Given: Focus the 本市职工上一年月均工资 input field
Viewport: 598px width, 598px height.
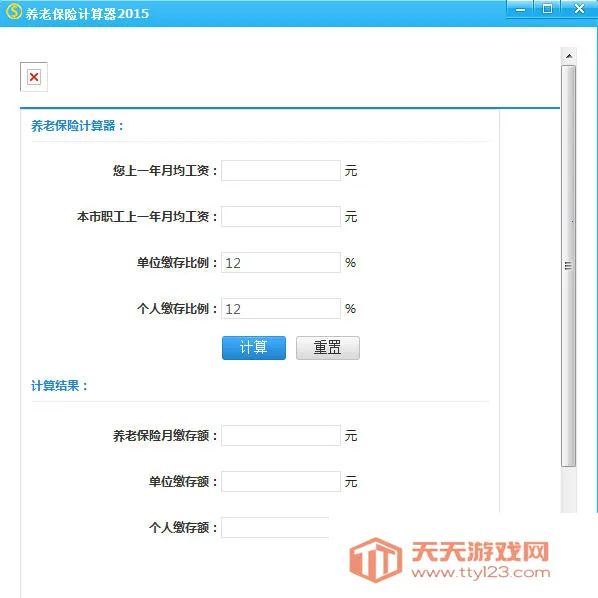Looking at the screenshot, I should coord(281,216).
